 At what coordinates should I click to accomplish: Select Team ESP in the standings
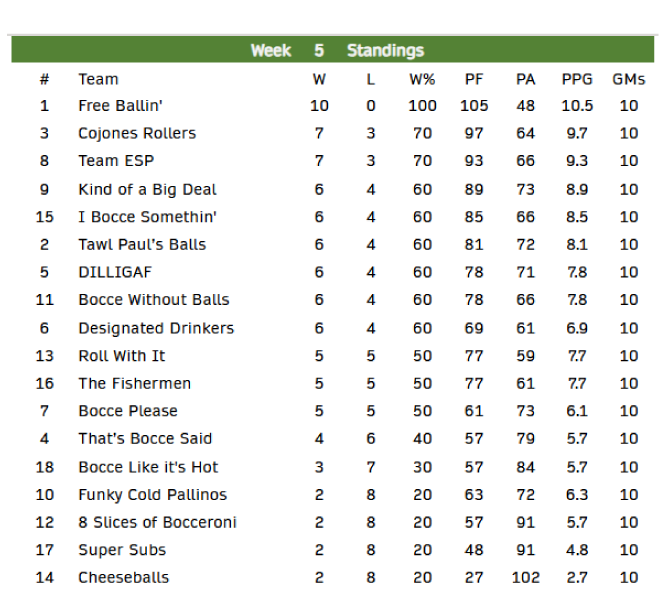[x=116, y=161]
